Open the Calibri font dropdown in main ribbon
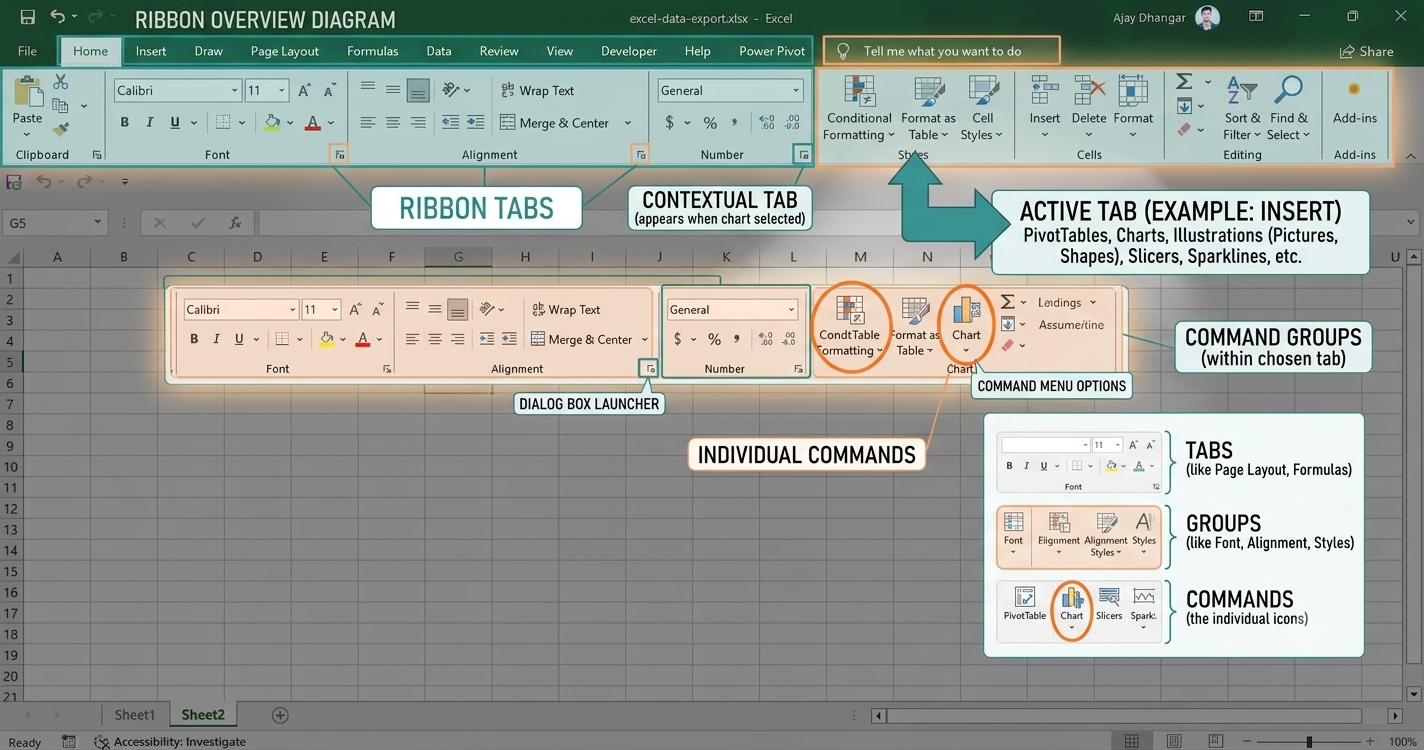Screen dimensions: 1424x750 [x=234, y=90]
